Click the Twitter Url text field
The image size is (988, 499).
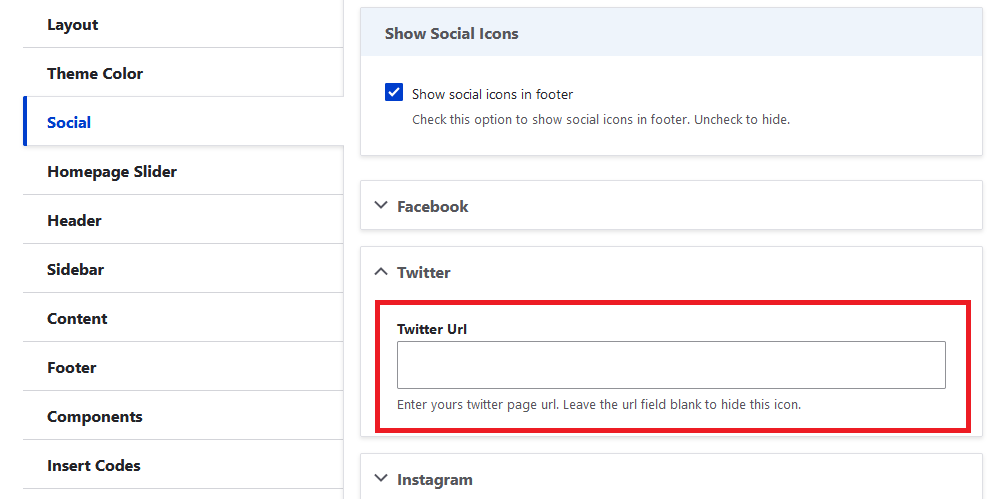click(x=671, y=365)
